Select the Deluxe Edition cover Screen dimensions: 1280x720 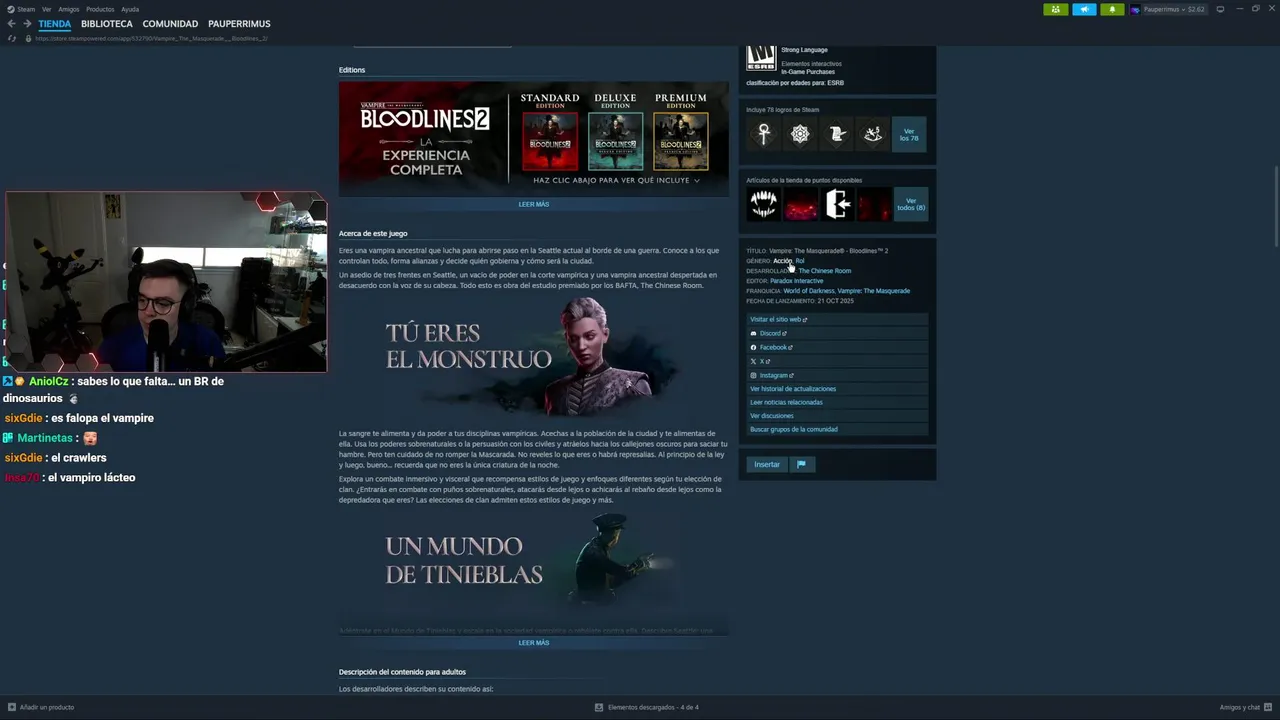(615, 141)
